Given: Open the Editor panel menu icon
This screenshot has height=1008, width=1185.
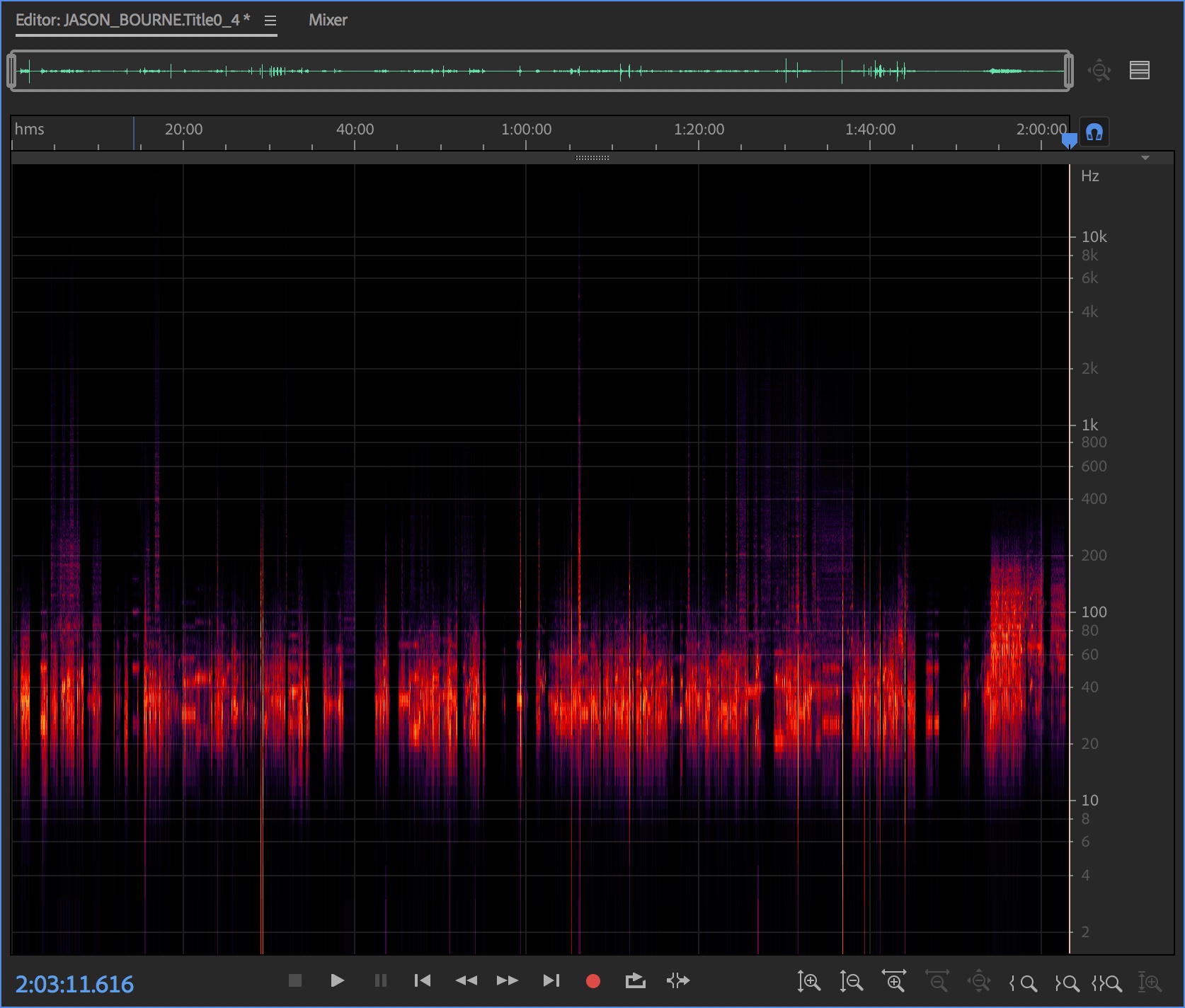Looking at the screenshot, I should 270,21.
